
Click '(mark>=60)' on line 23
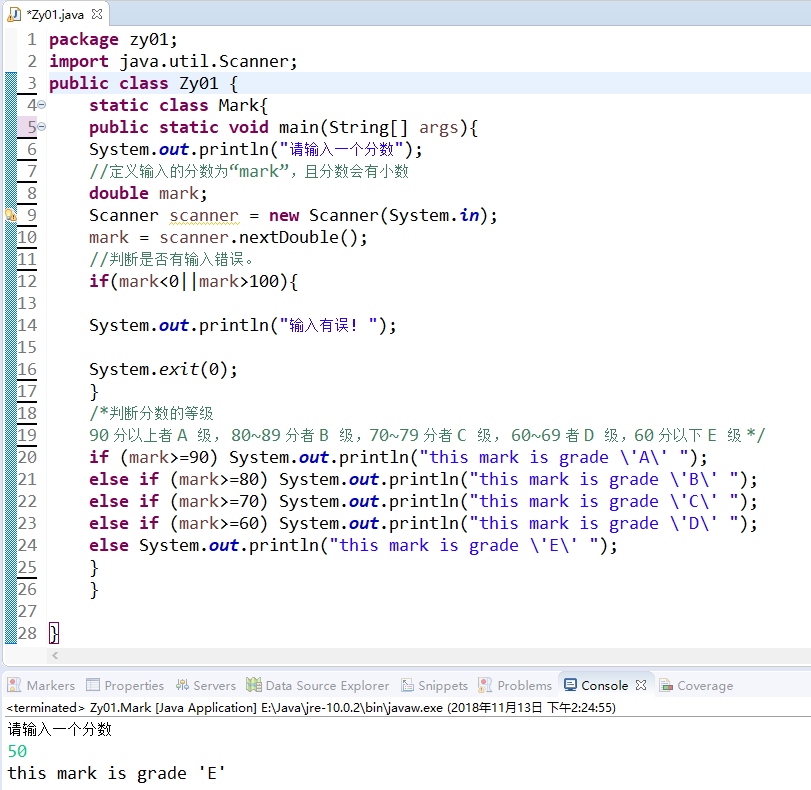coord(219,523)
